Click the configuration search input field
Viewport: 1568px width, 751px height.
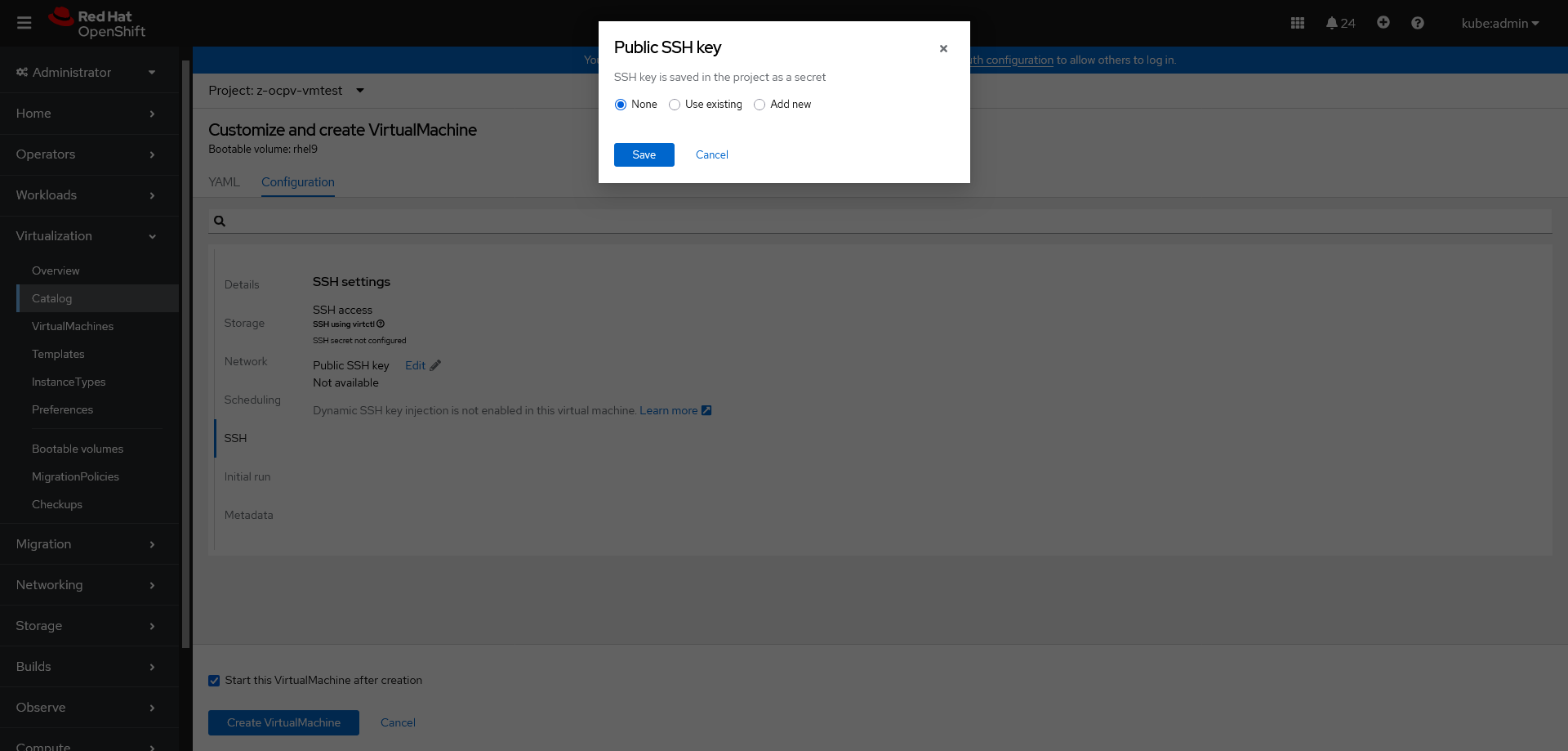[x=880, y=221]
